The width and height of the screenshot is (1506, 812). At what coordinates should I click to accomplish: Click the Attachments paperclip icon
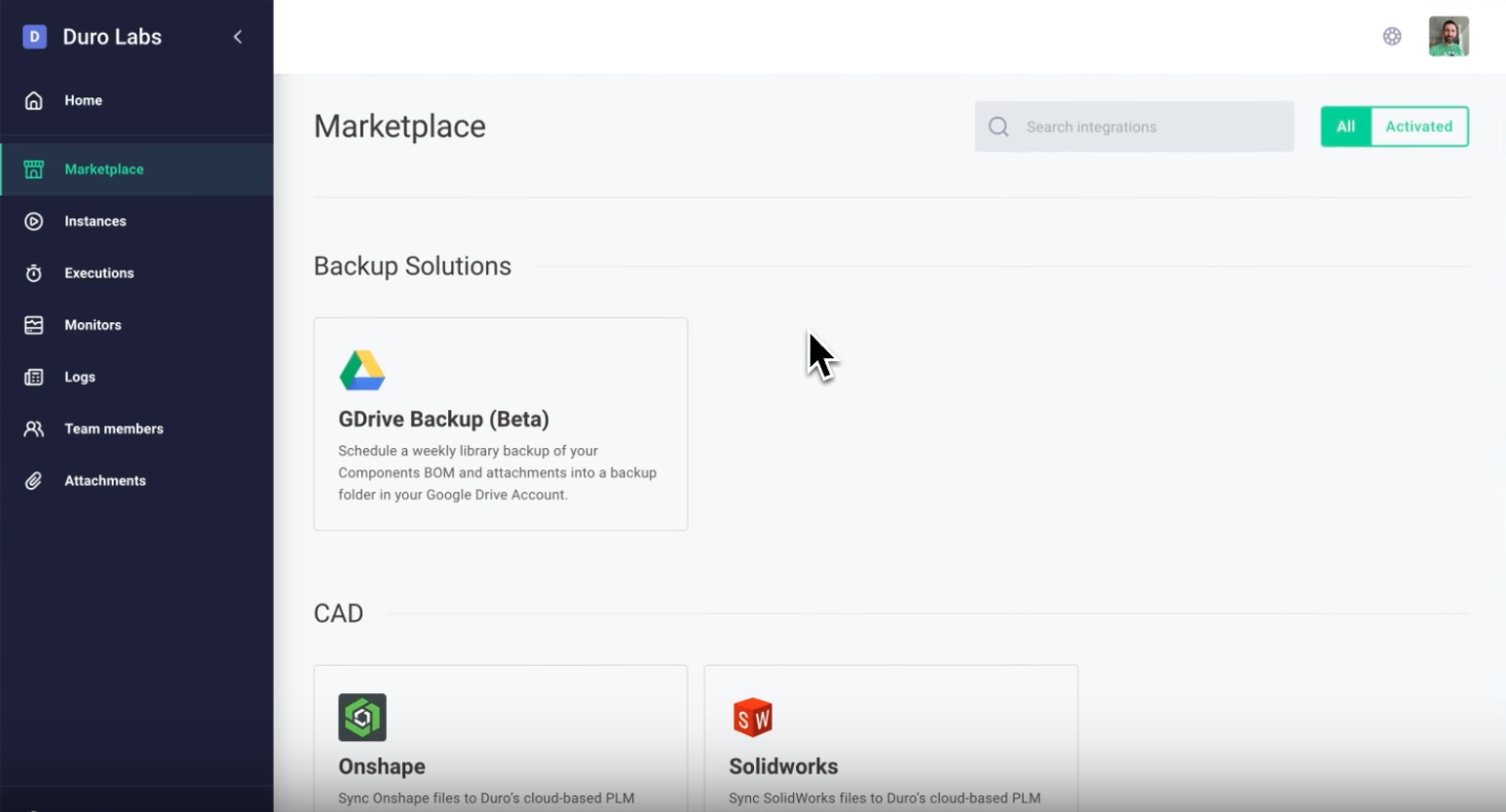[34, 481]
